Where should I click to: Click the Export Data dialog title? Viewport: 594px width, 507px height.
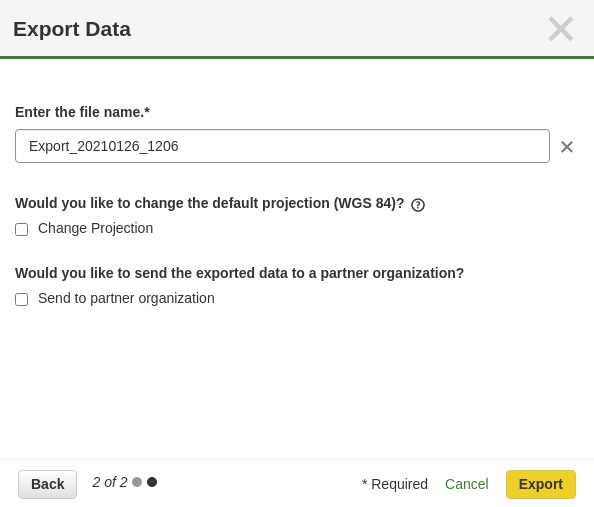coord(72,29)
